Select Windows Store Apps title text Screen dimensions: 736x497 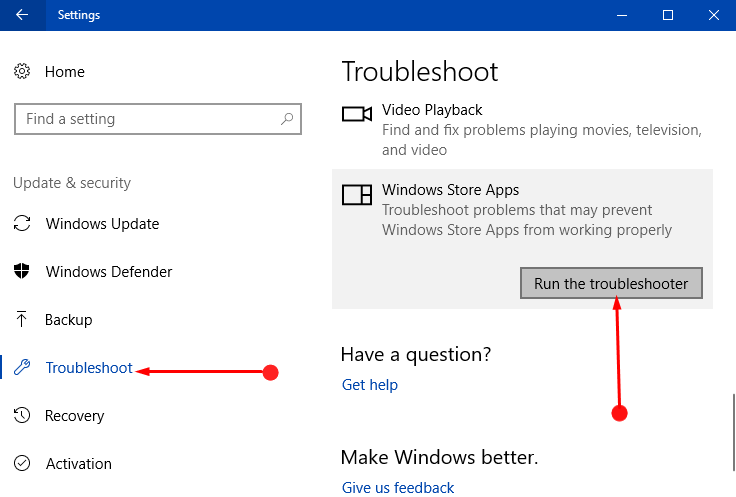(x=450, y=190)
